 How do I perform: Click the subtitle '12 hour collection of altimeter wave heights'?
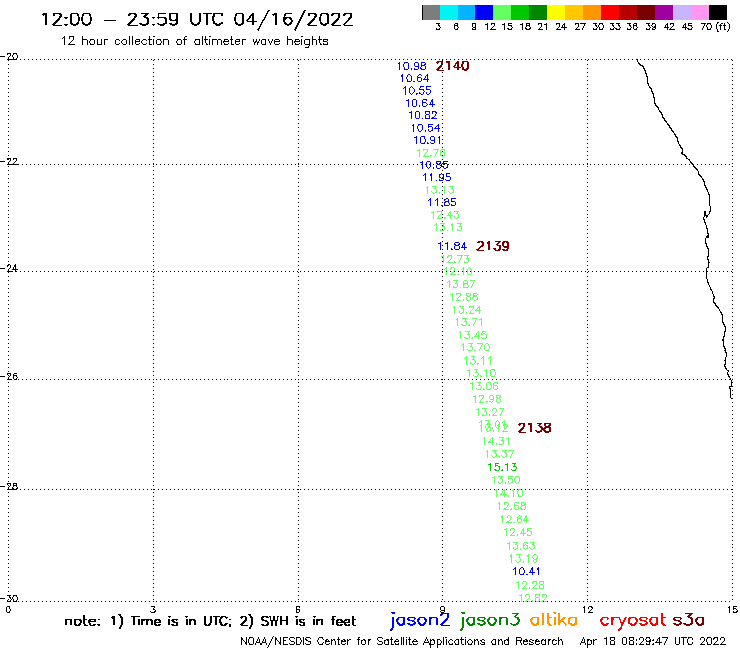click(195, 41)
